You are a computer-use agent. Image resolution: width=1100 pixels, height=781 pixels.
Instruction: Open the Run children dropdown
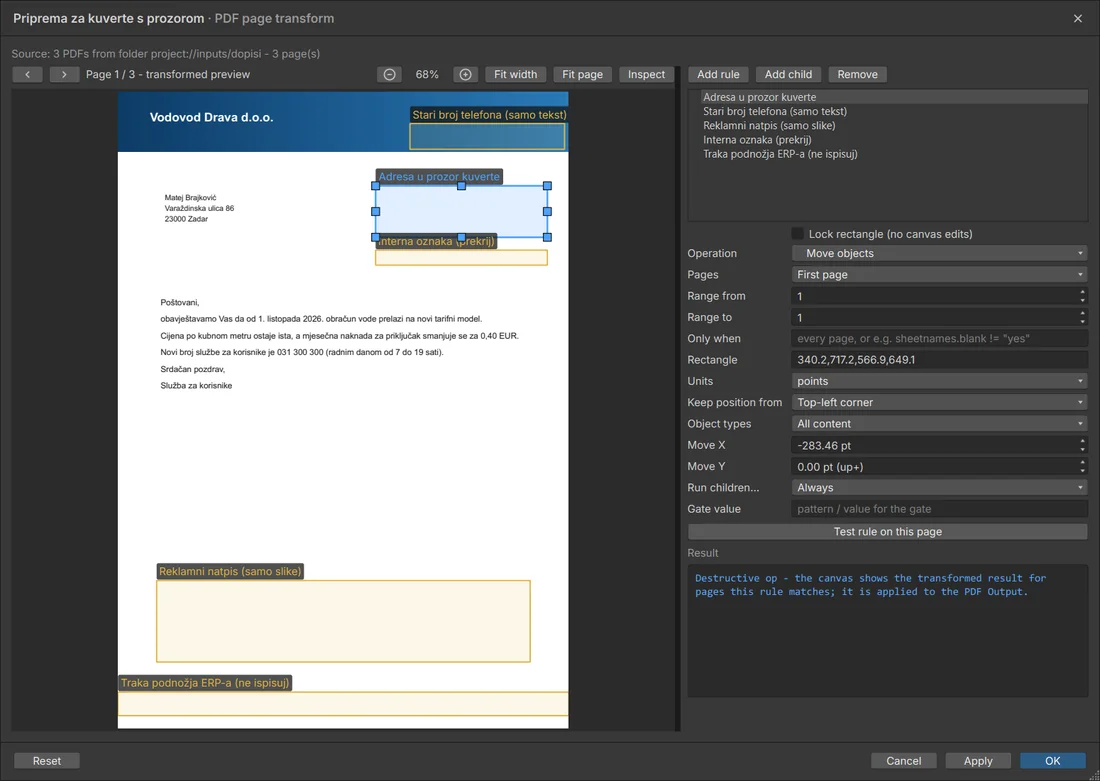coord(939,488)
